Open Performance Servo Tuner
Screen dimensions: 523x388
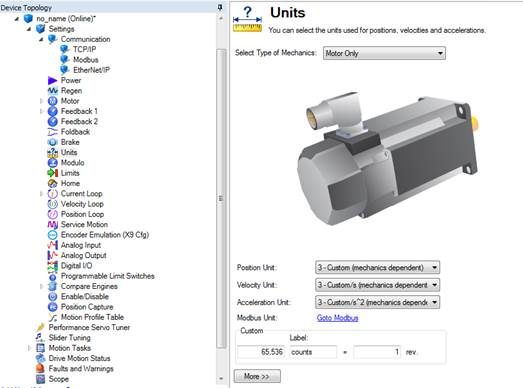click(x=89, y=328)
